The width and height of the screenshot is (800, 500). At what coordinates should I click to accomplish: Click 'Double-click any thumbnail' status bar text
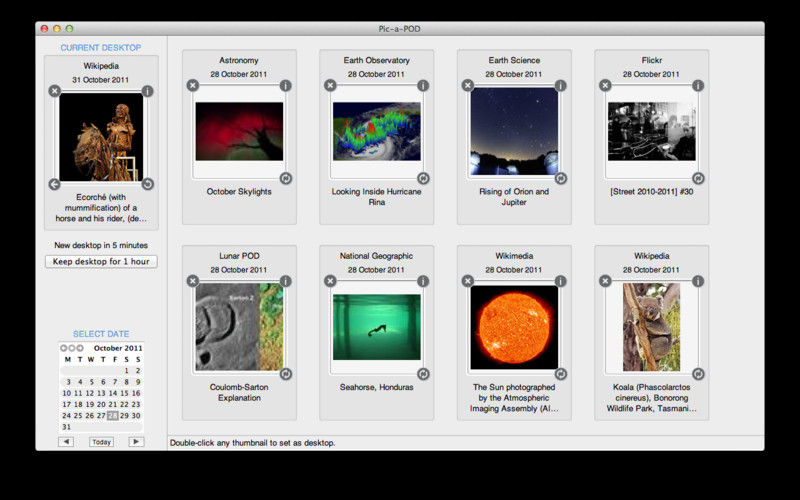(253, 443)
